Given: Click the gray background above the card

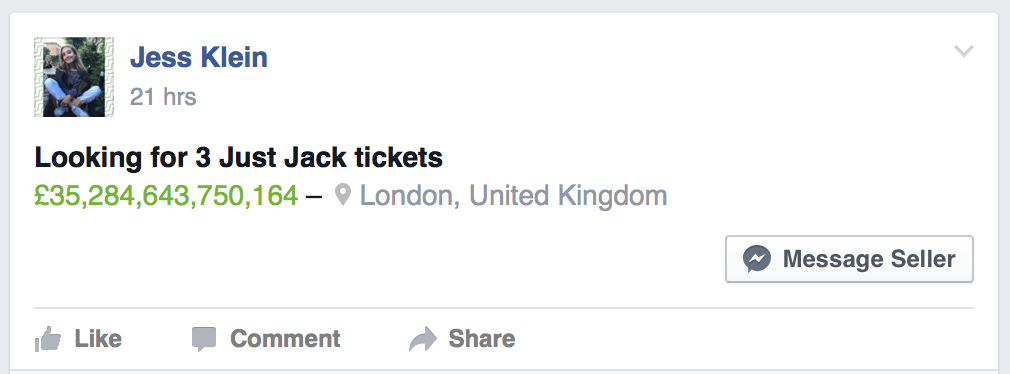Looking at the screenshot, I should coord(505,6).
